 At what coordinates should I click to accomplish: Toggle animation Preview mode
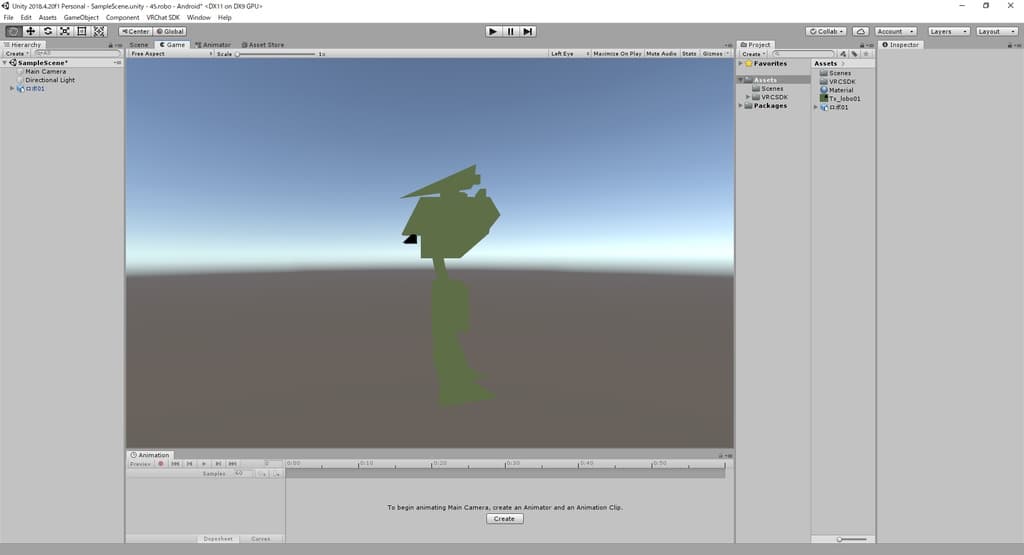pyautogui.click(x=140, y=464)
